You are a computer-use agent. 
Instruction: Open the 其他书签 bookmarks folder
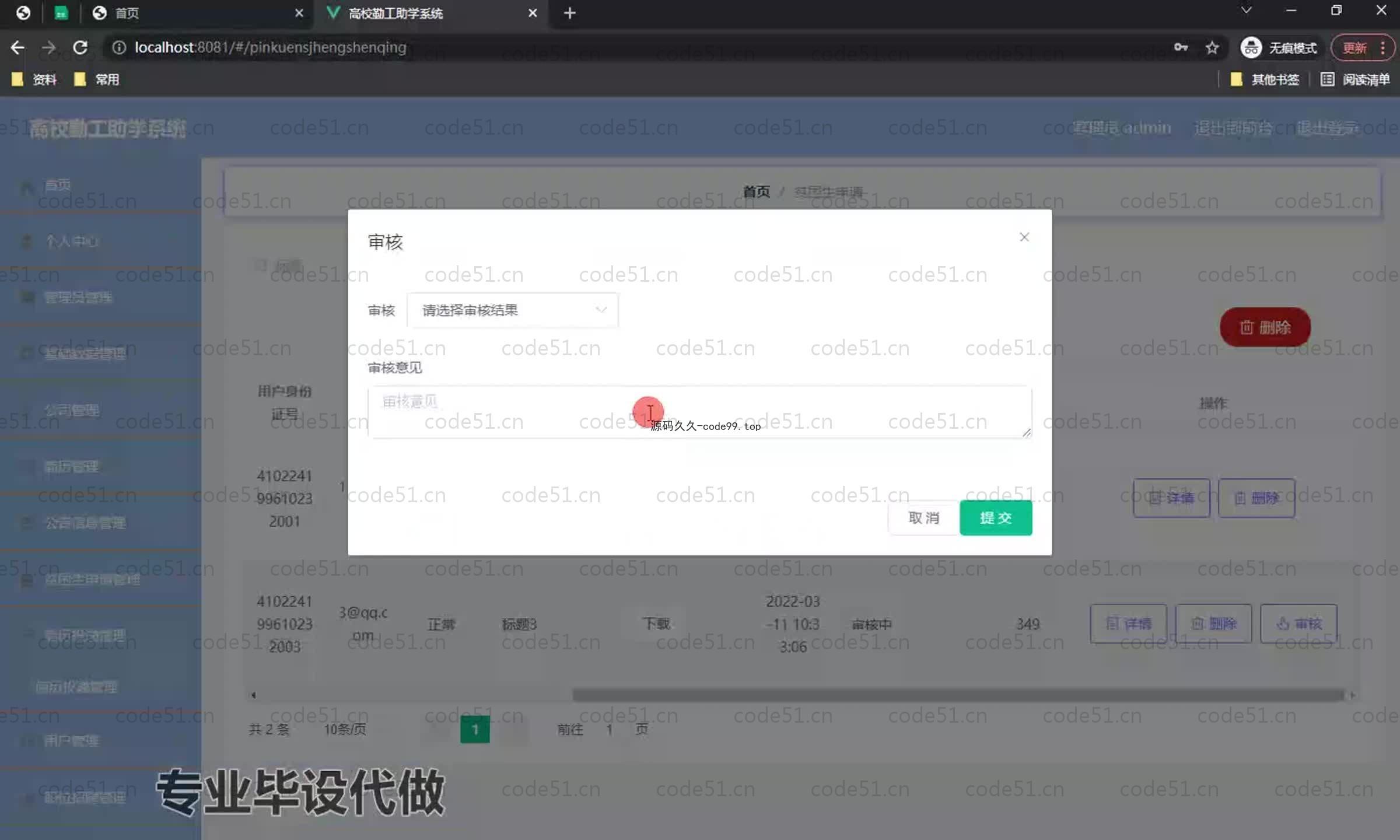1265,79
